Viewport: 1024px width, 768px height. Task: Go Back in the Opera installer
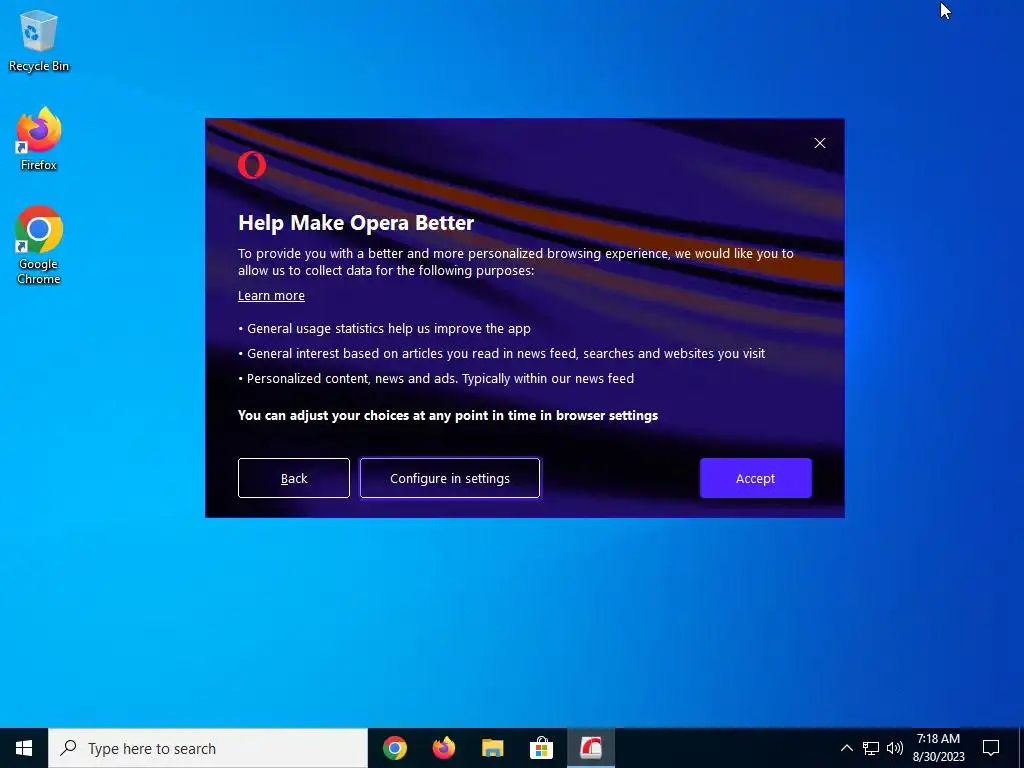pyautogui.click(x=294, y=478)
